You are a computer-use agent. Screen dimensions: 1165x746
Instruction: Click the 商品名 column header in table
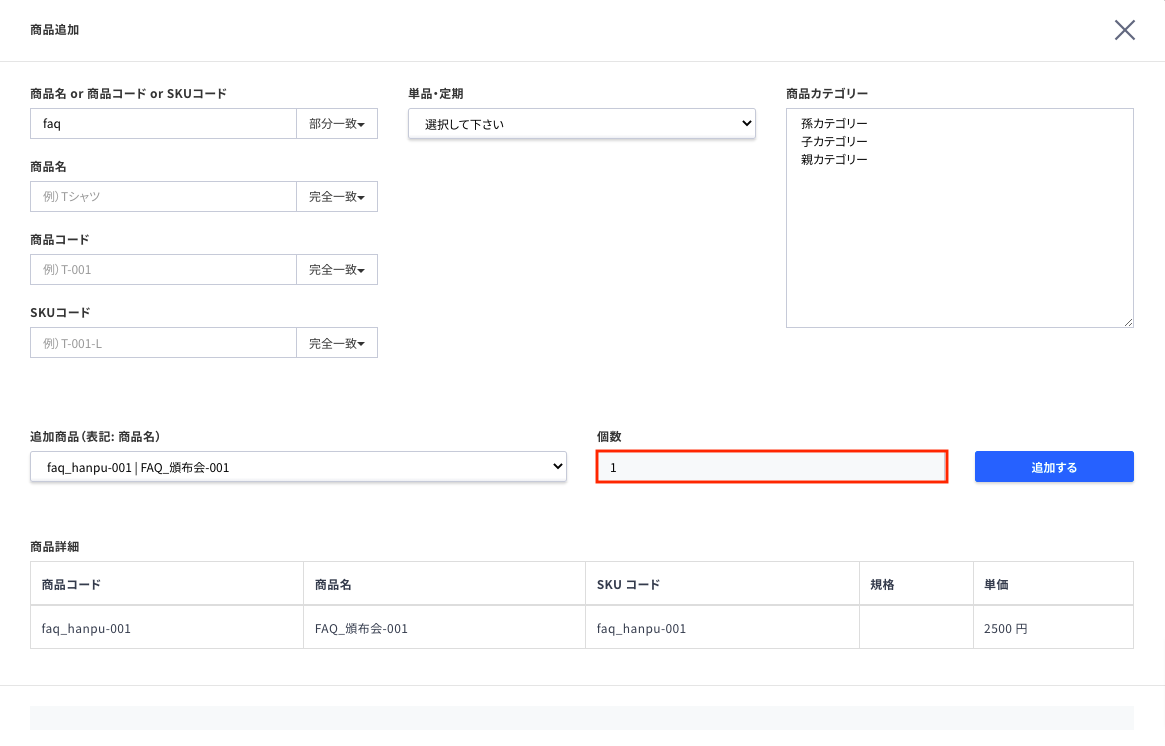point(333,584)
